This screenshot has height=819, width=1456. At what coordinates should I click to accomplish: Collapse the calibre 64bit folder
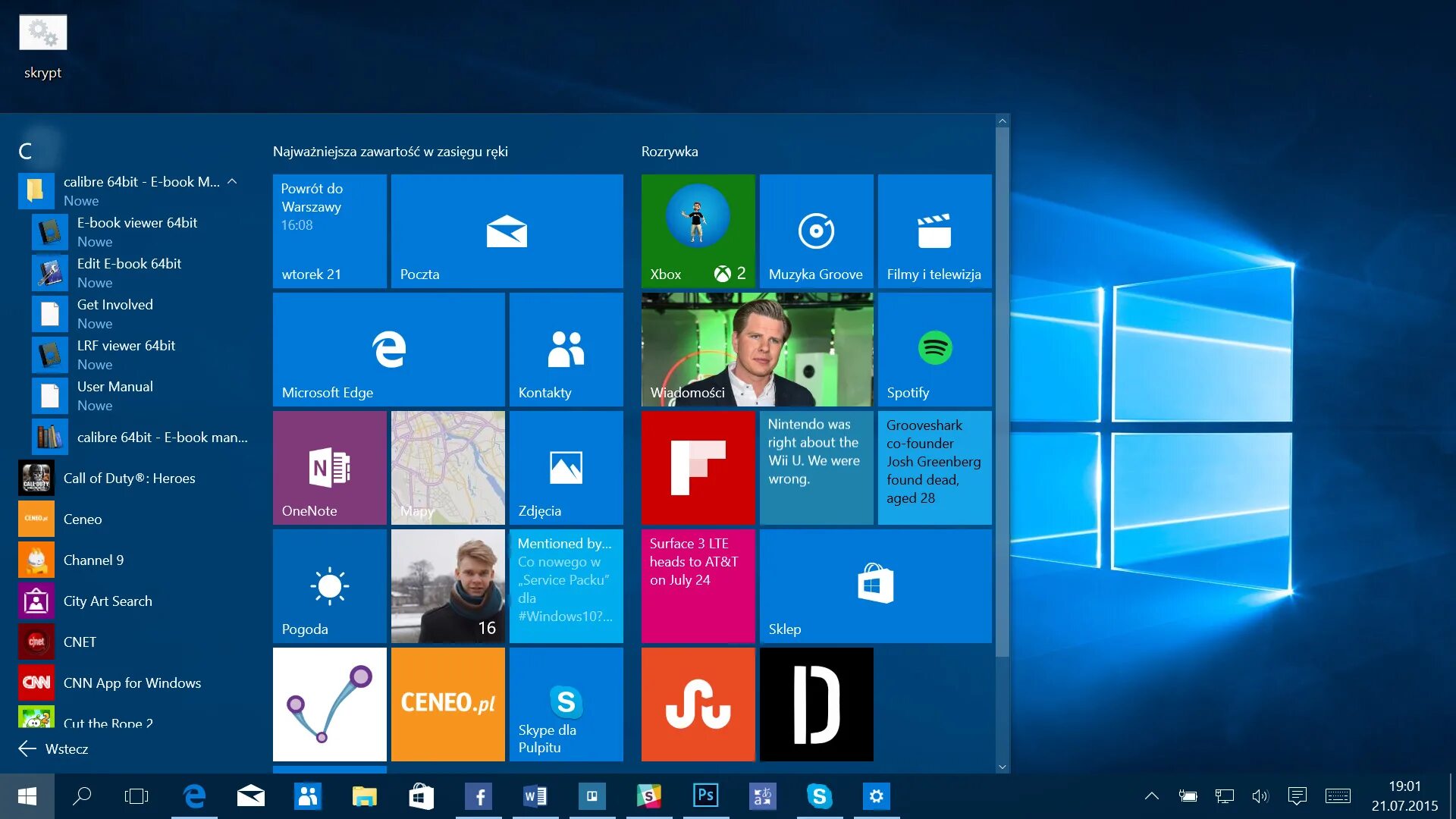coord(232,181)
